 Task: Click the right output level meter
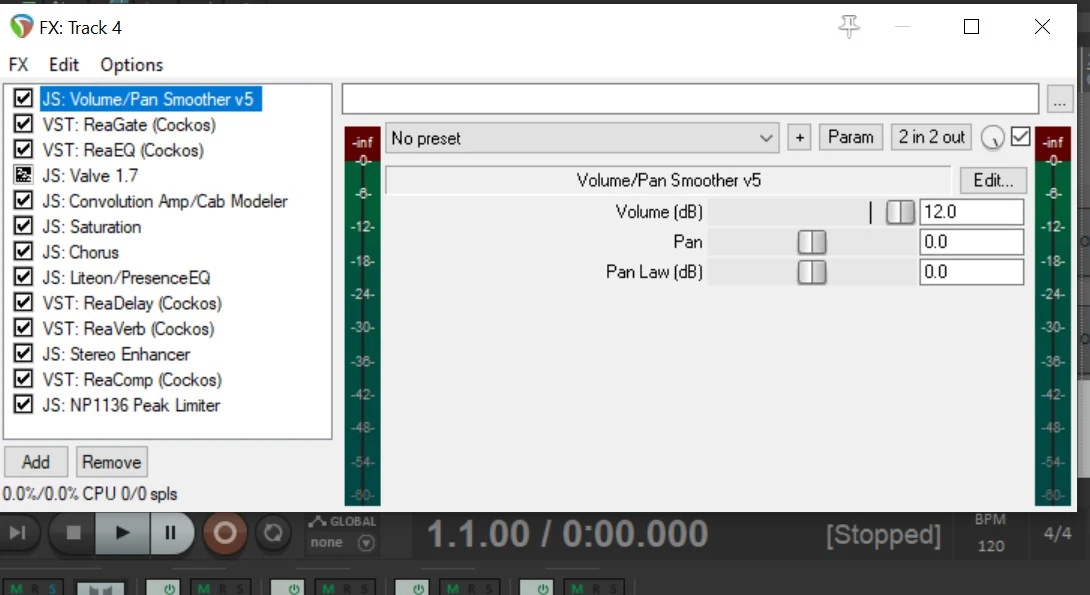tap(1053, 316)
